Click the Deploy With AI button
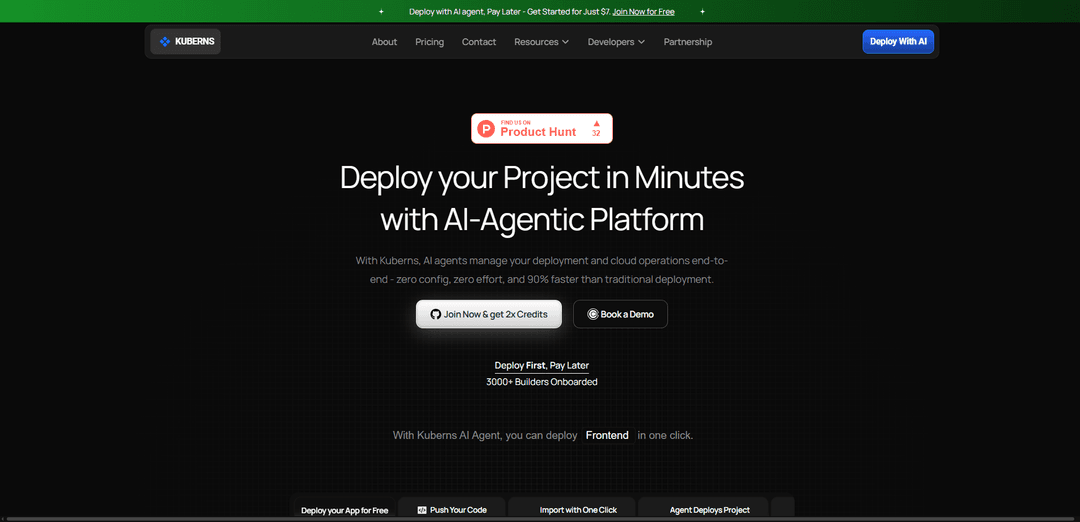Screen dimensions: 1080x522 (898, 41)
